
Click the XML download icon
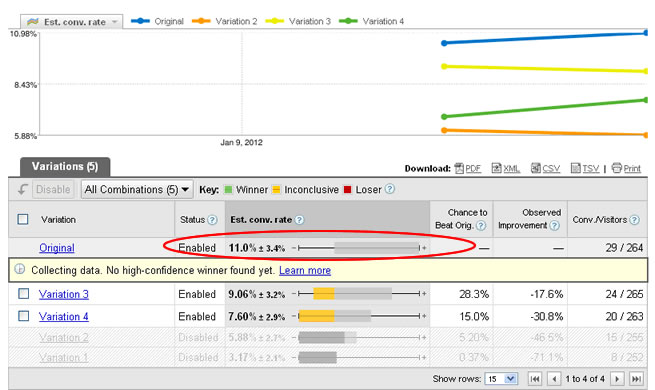tap(496, 168)
